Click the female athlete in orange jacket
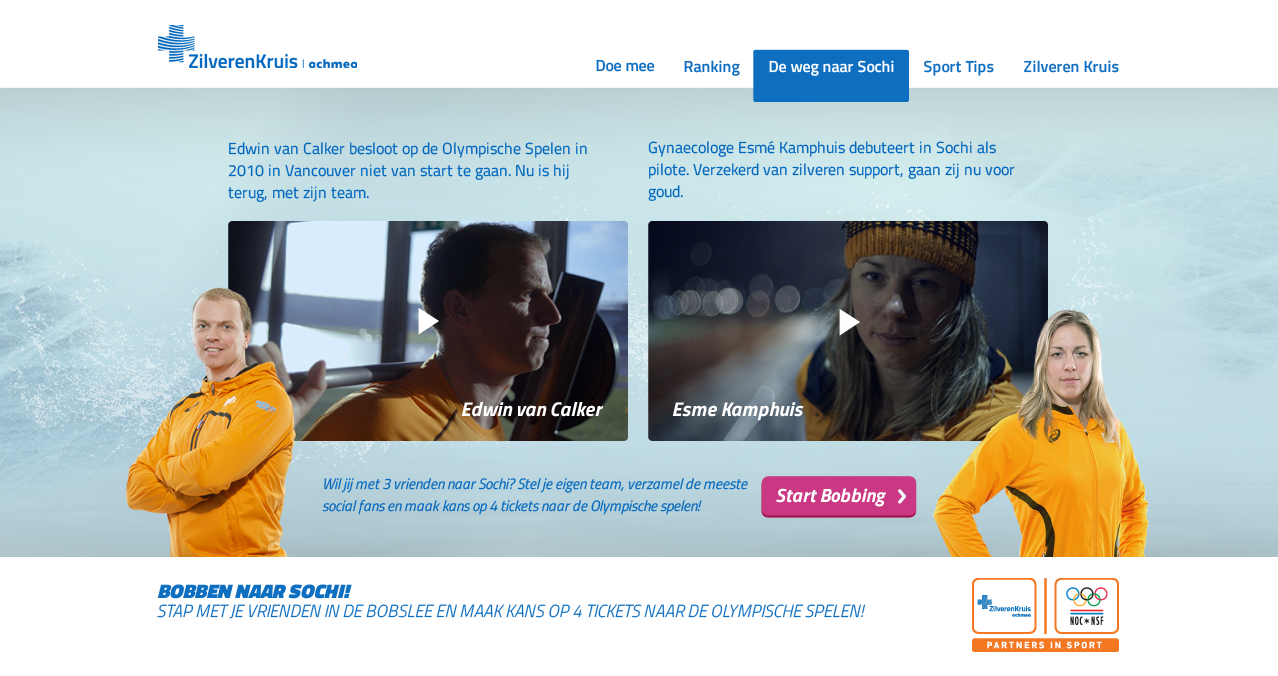 [1040, 433]
